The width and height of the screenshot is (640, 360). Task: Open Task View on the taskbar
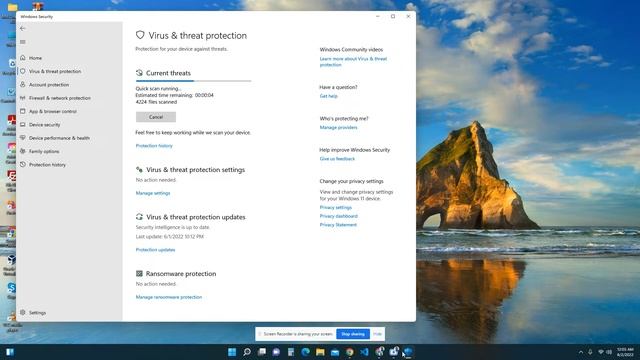(x=262, y=352)
